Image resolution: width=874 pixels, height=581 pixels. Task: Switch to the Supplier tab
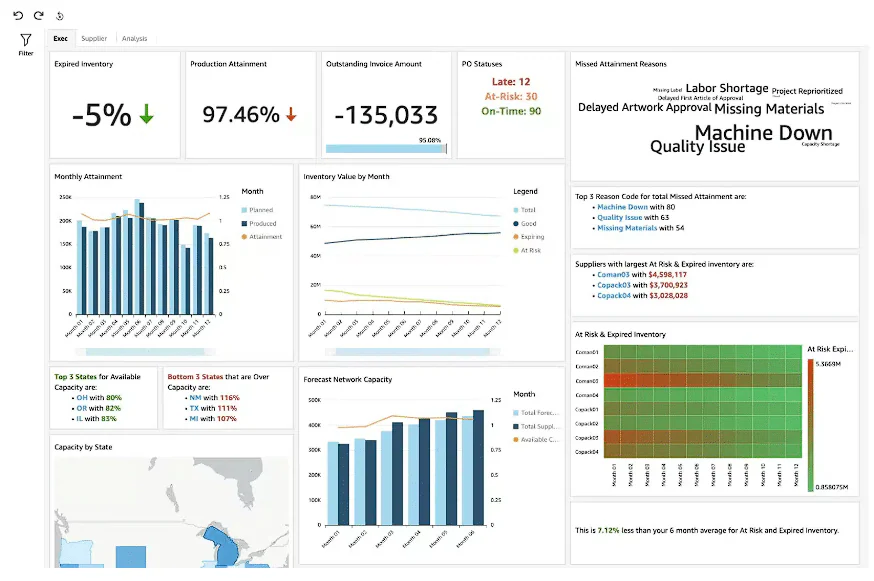point(94,38)
